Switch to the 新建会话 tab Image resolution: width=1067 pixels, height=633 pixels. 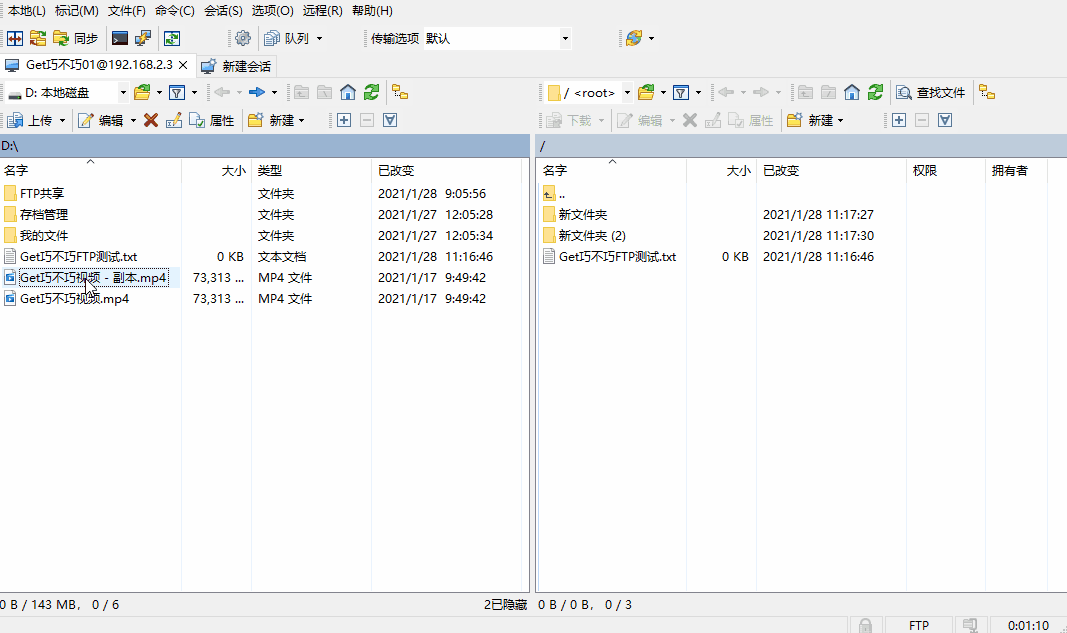pyautogui.click(x=237, y=66)
